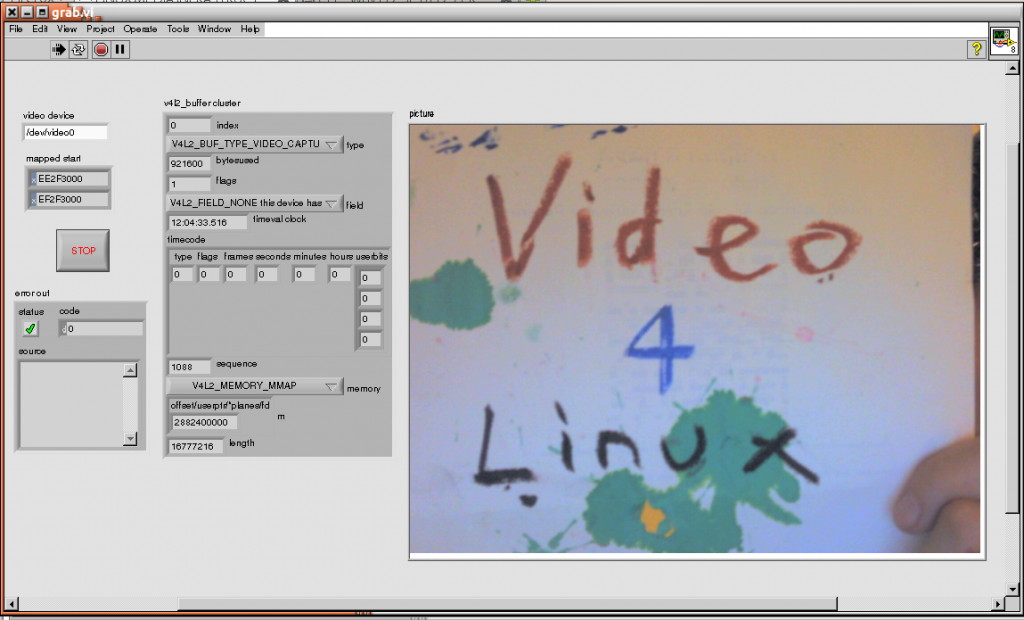1024x620 pixels.
Task: Click the source box scroll-down arrow
Action: coord(129,438)
